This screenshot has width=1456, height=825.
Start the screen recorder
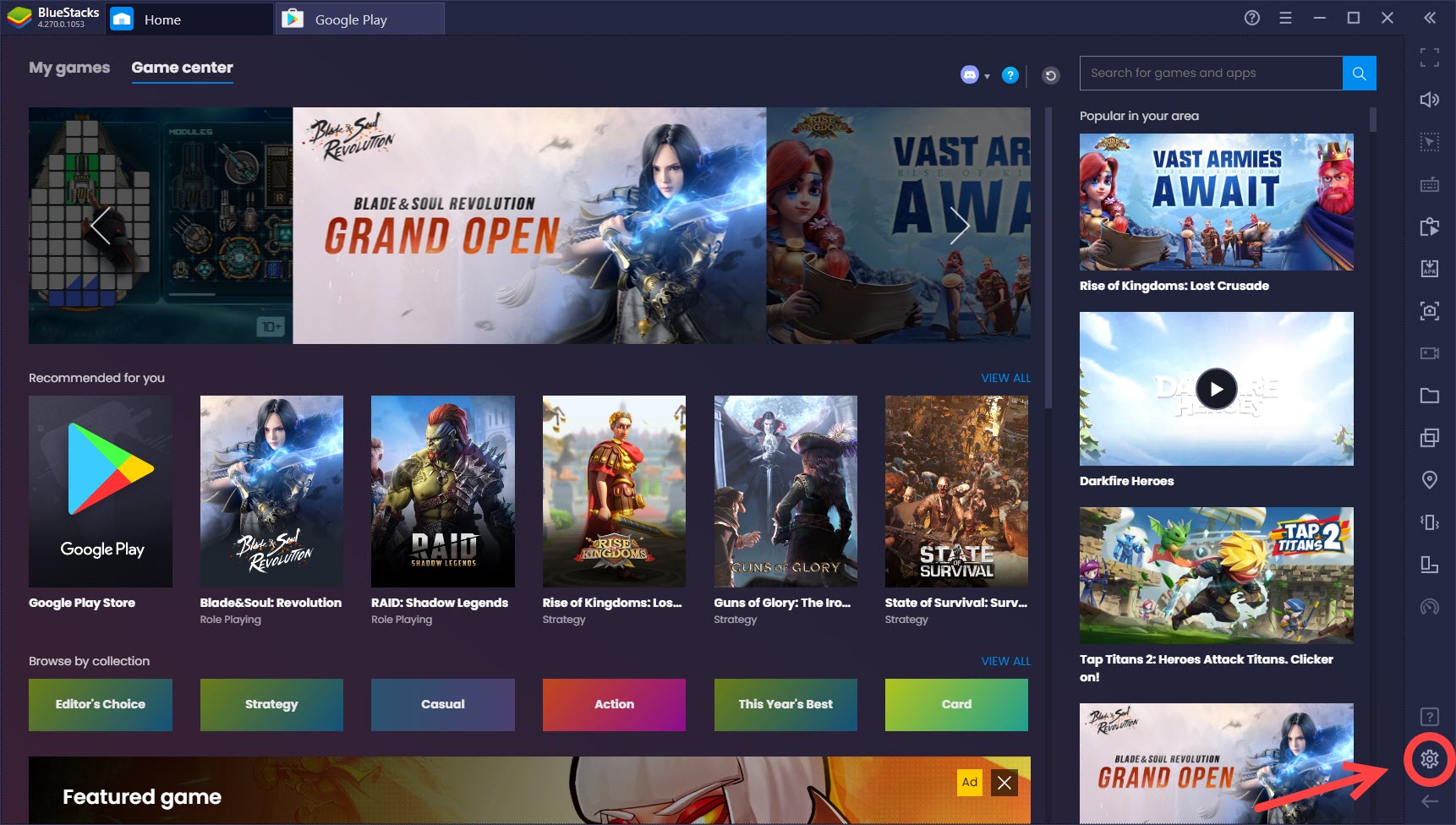pyautogui.click(x=1431, y=352)
